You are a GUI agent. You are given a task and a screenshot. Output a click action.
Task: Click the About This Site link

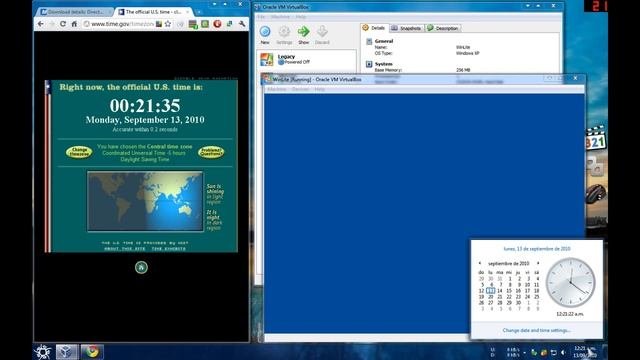tap(124, 249)
